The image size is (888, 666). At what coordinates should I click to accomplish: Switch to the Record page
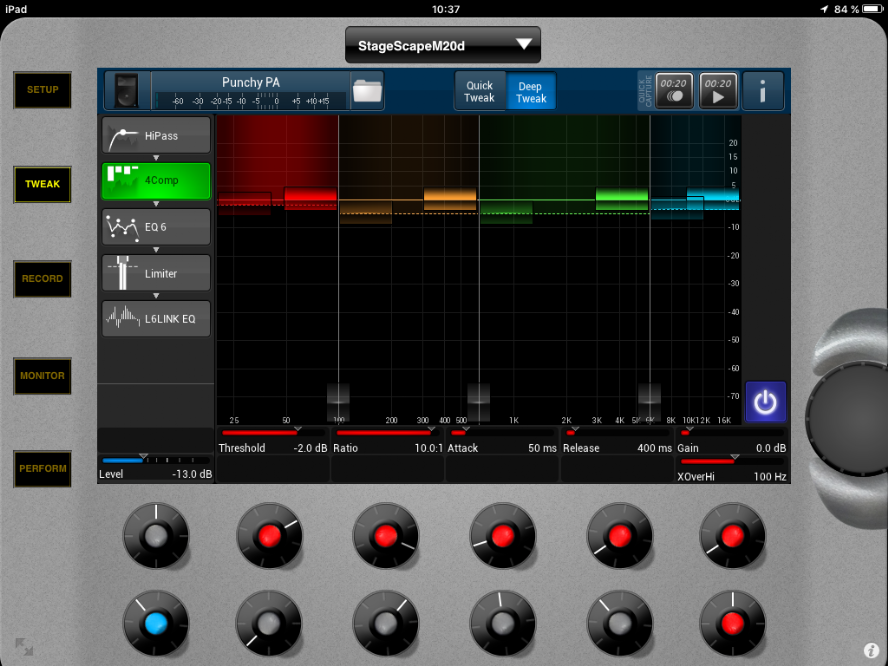click(x=42, y=279)
